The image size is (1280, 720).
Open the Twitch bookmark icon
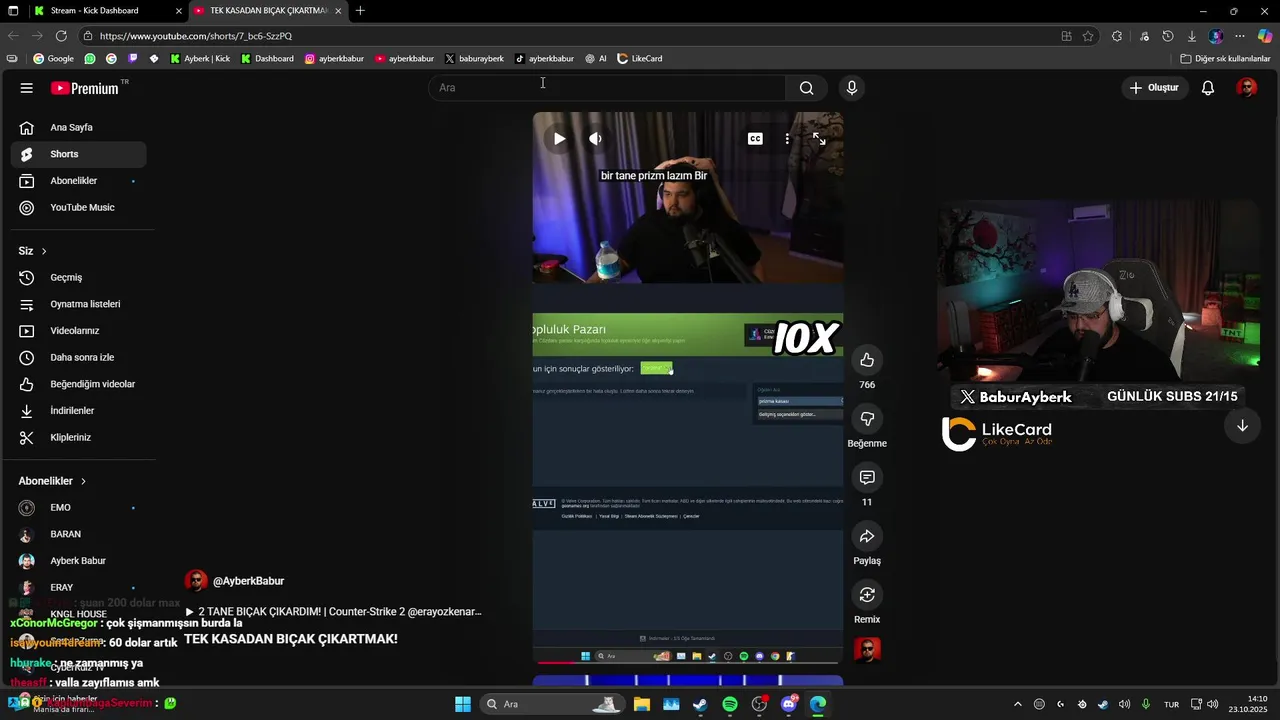[x=132, y=59]
